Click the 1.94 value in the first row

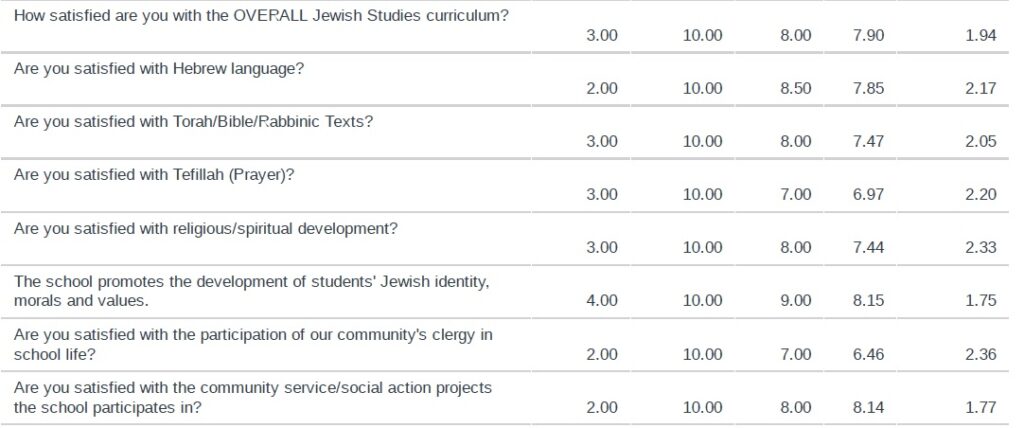point(981,35)
